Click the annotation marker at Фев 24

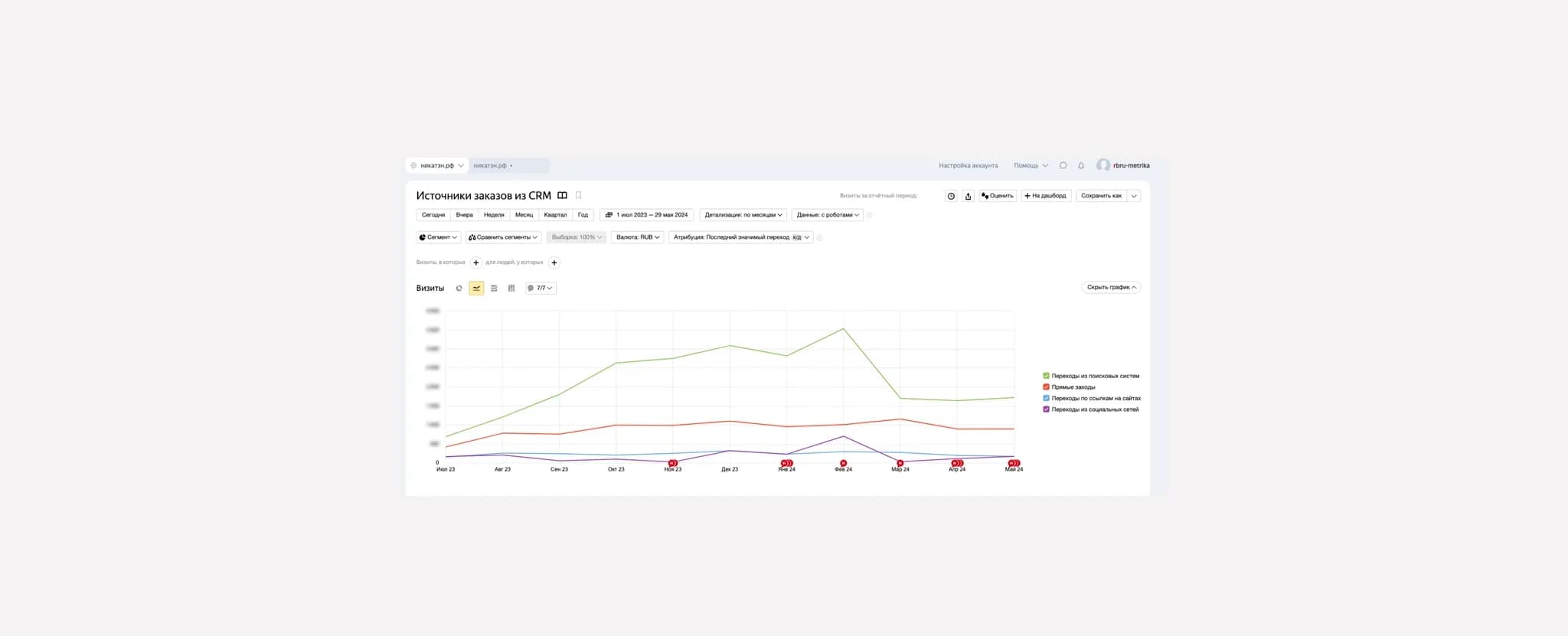[x=843, y=463]
